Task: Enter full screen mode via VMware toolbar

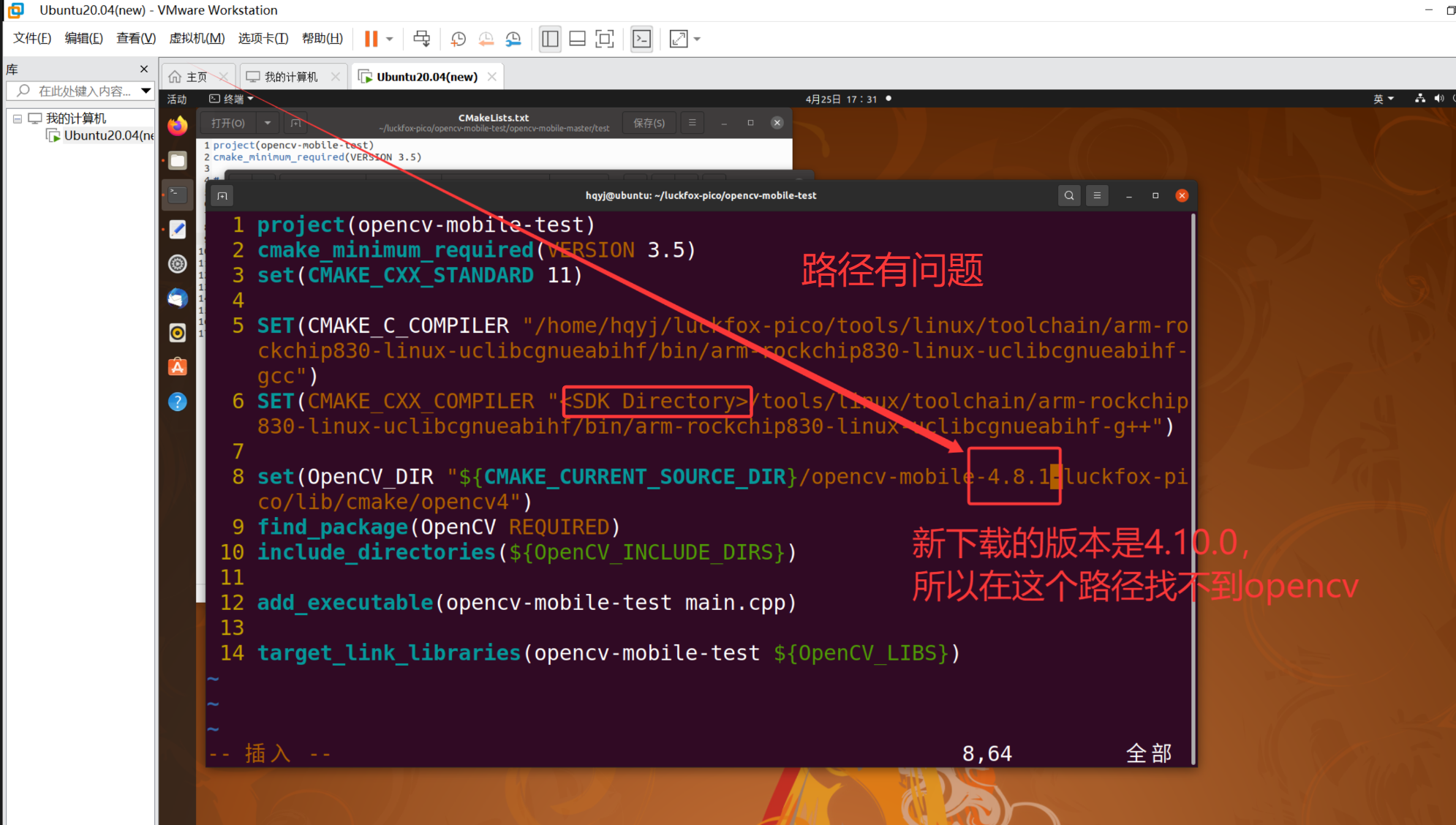Action: pos(604,38)
